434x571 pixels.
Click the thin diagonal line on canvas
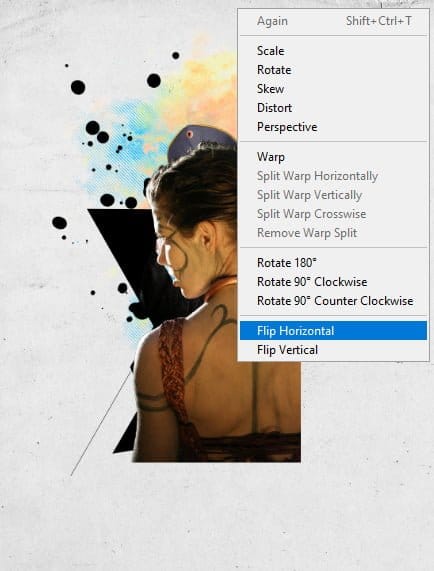[x=101, y=424]
